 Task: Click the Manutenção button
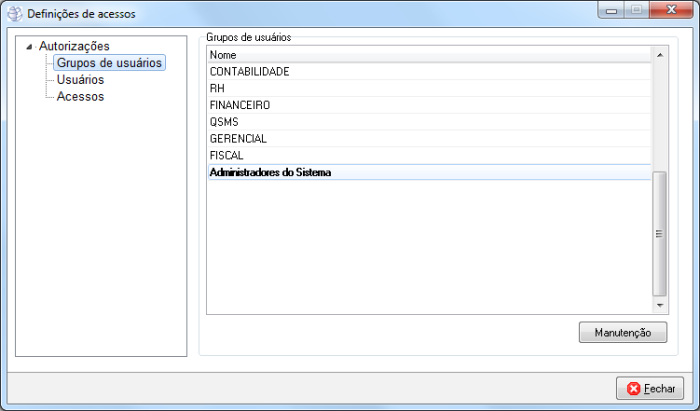[x=622, y=332]
